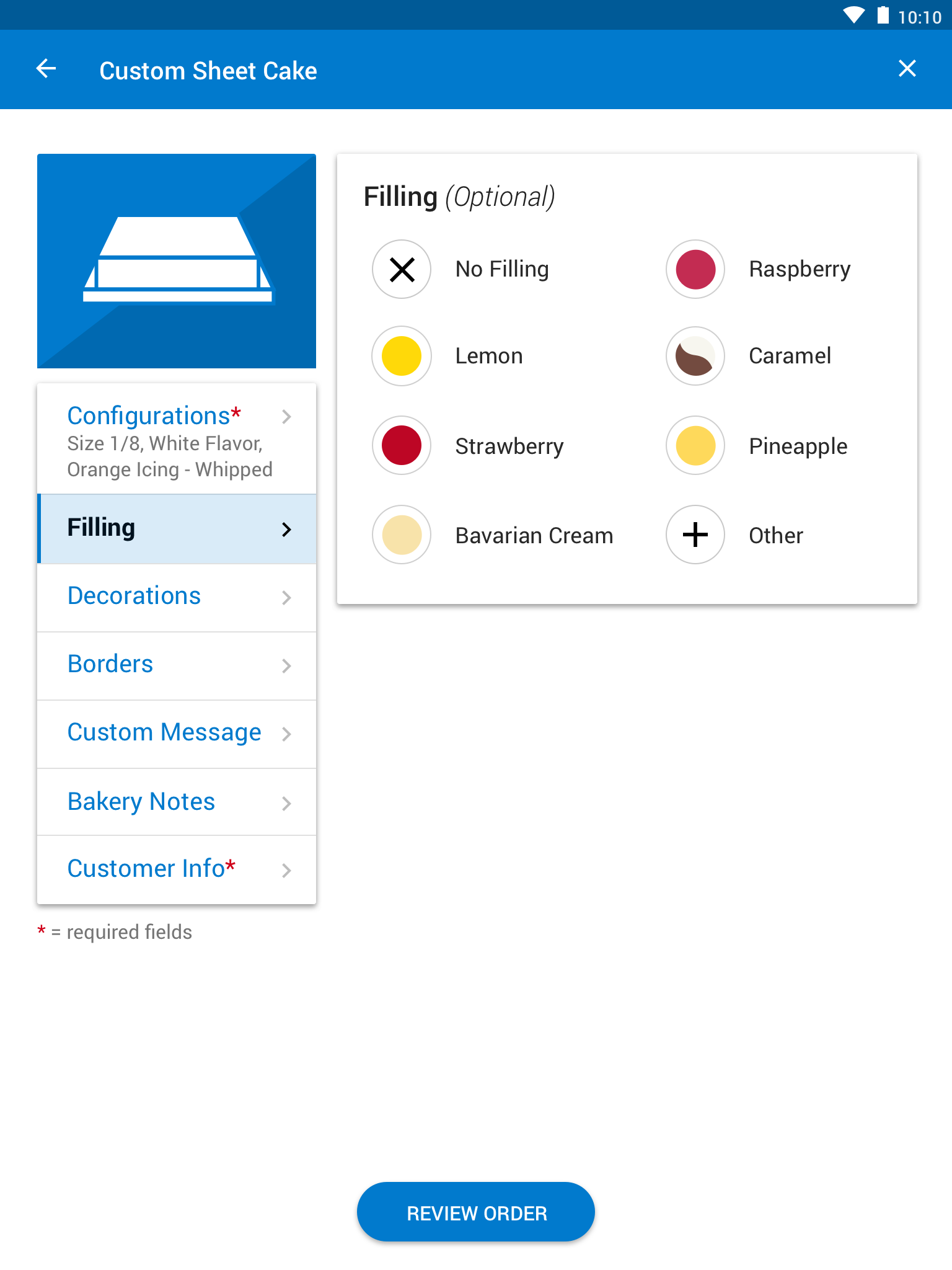
Task: Select the Raspberry filling circle
Action: coord(695,269)
